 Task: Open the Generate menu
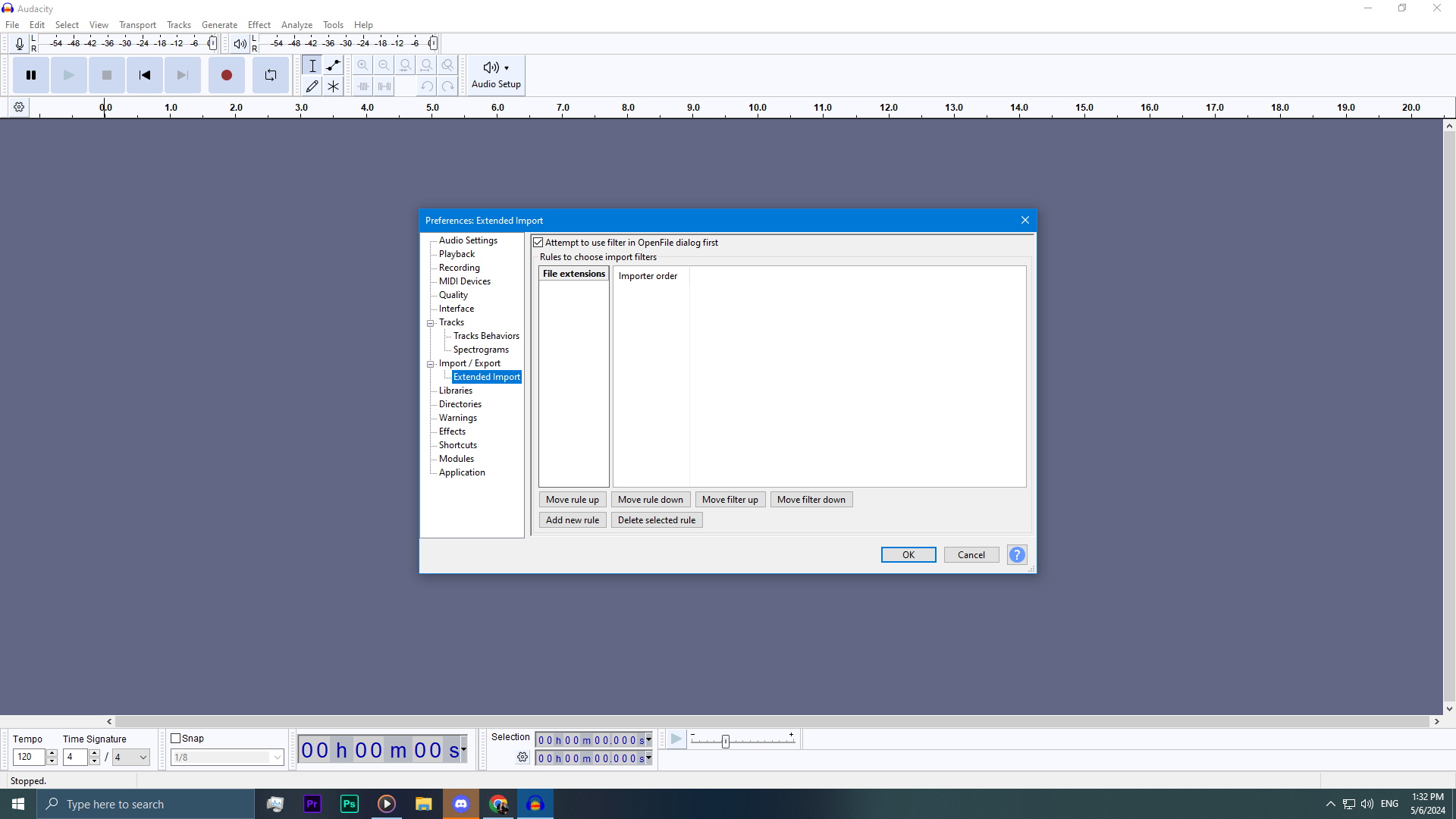tap(219, 25)
